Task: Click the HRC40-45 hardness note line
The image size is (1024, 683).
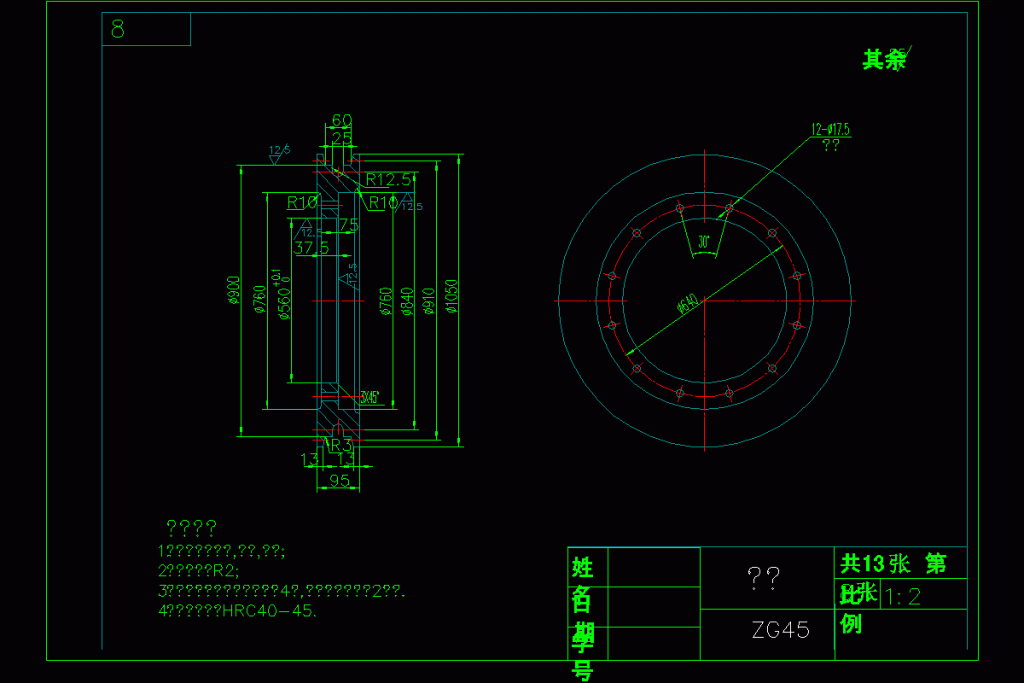Action: click(x=238, y=611)
